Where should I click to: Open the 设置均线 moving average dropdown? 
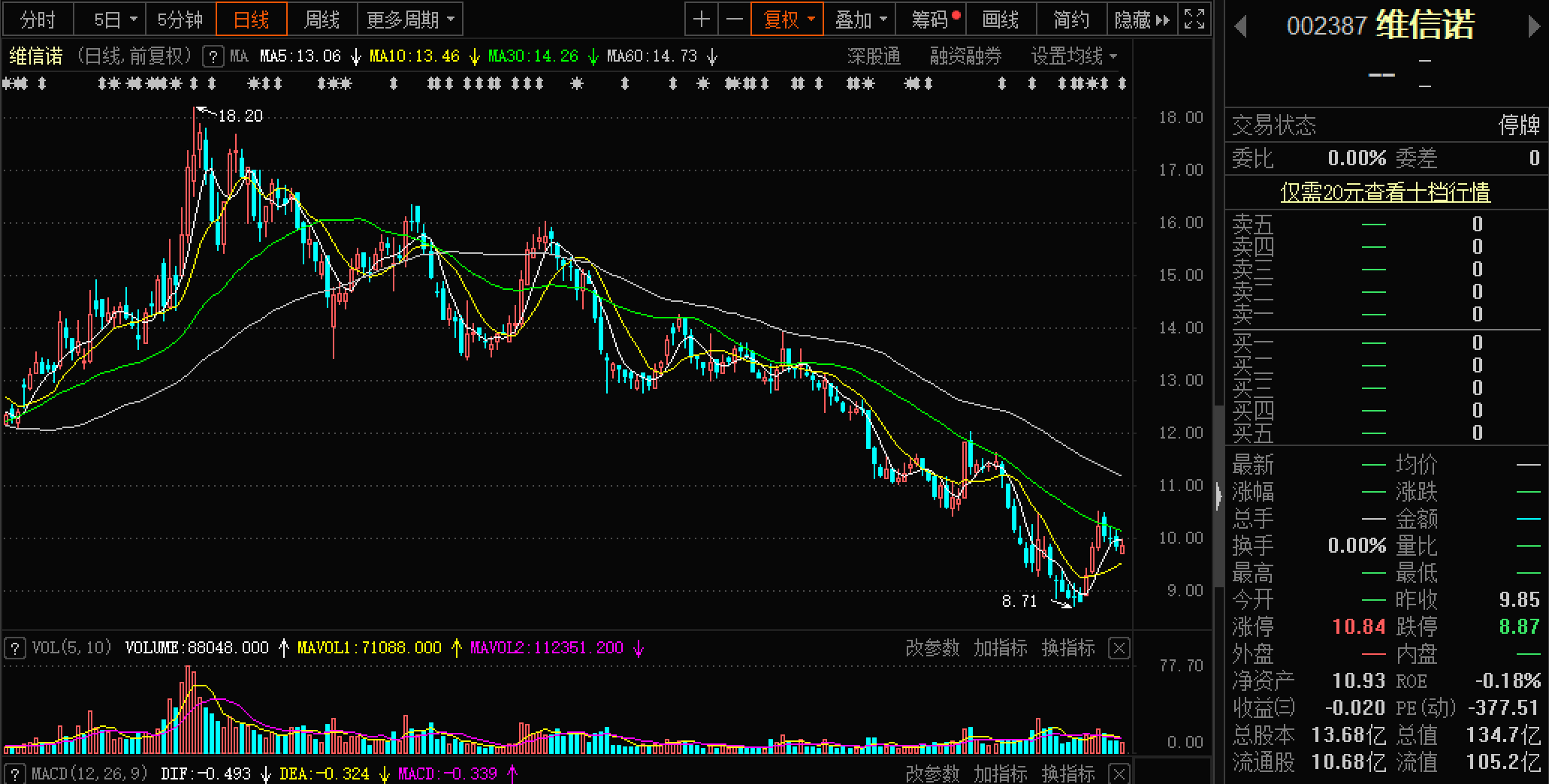[1073, 56]
